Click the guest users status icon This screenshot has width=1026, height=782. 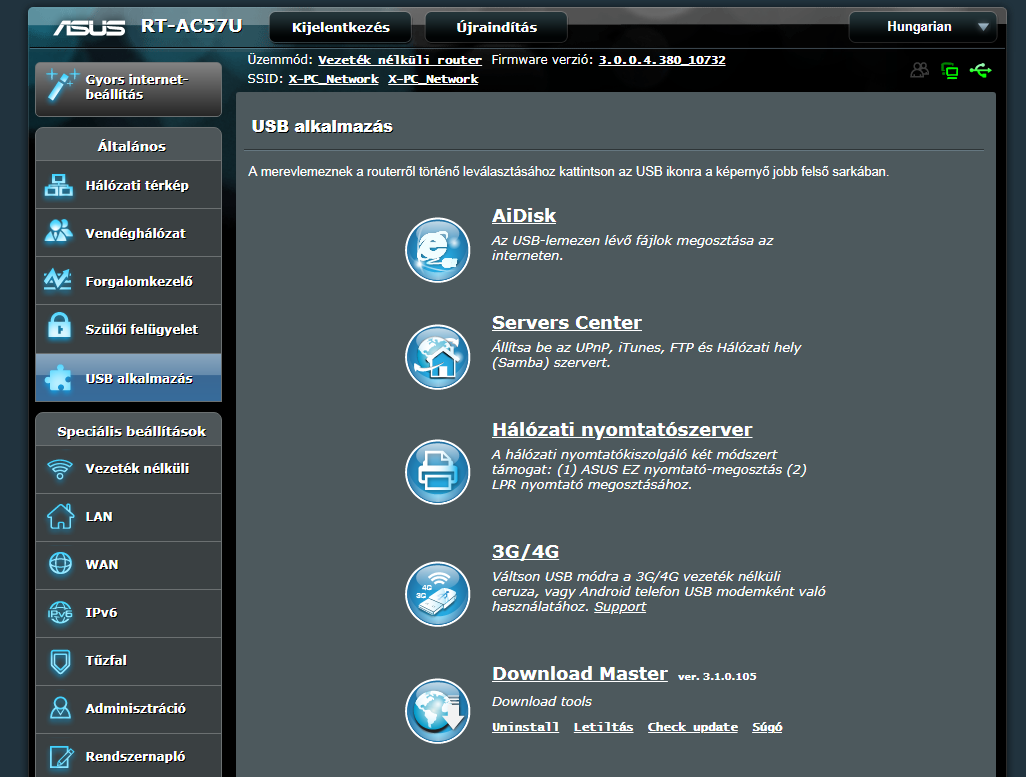[x=919, y=70]
